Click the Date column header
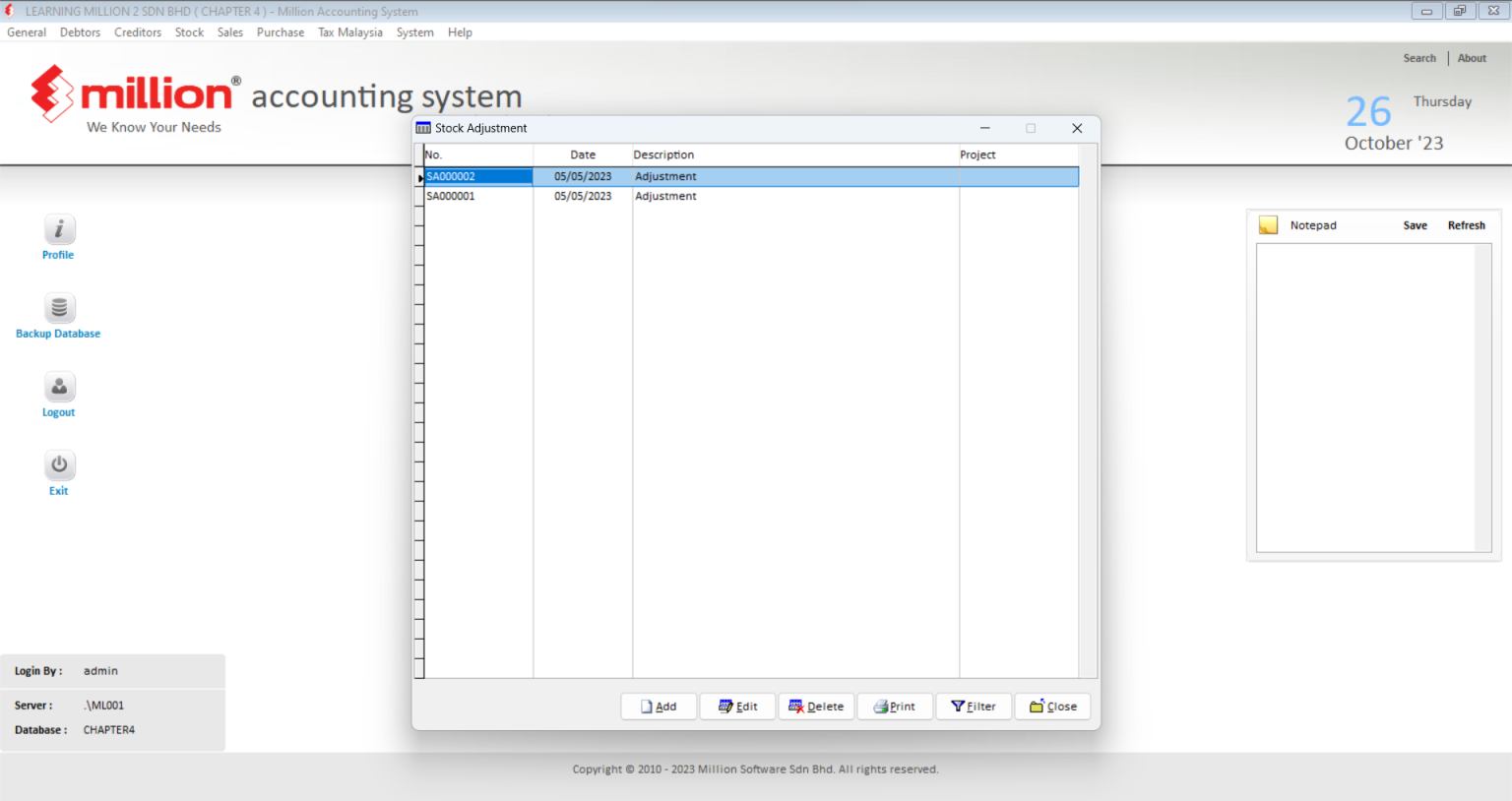1512x801 pixels. point(583,154)
